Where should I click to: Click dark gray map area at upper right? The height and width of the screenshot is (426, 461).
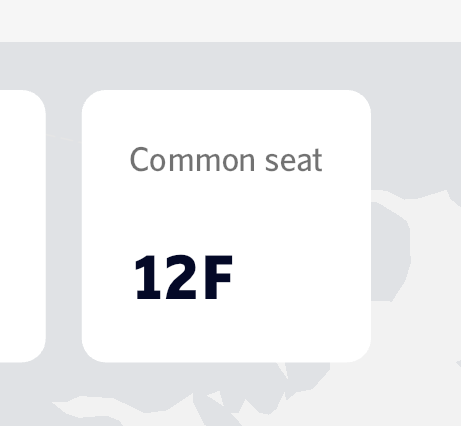(x=417, y=117)
